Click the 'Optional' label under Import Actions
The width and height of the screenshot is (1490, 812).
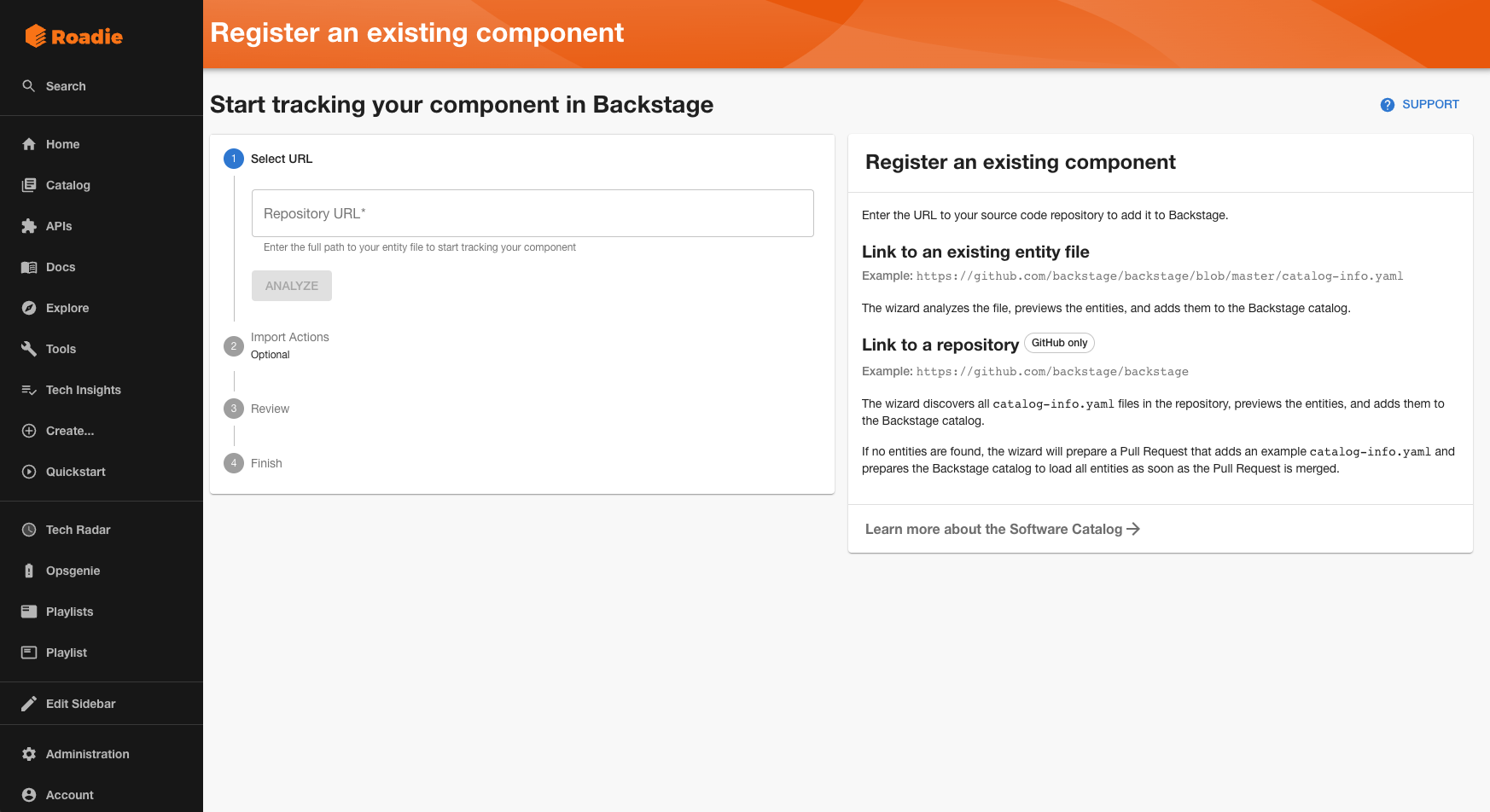tap(271, 355)
